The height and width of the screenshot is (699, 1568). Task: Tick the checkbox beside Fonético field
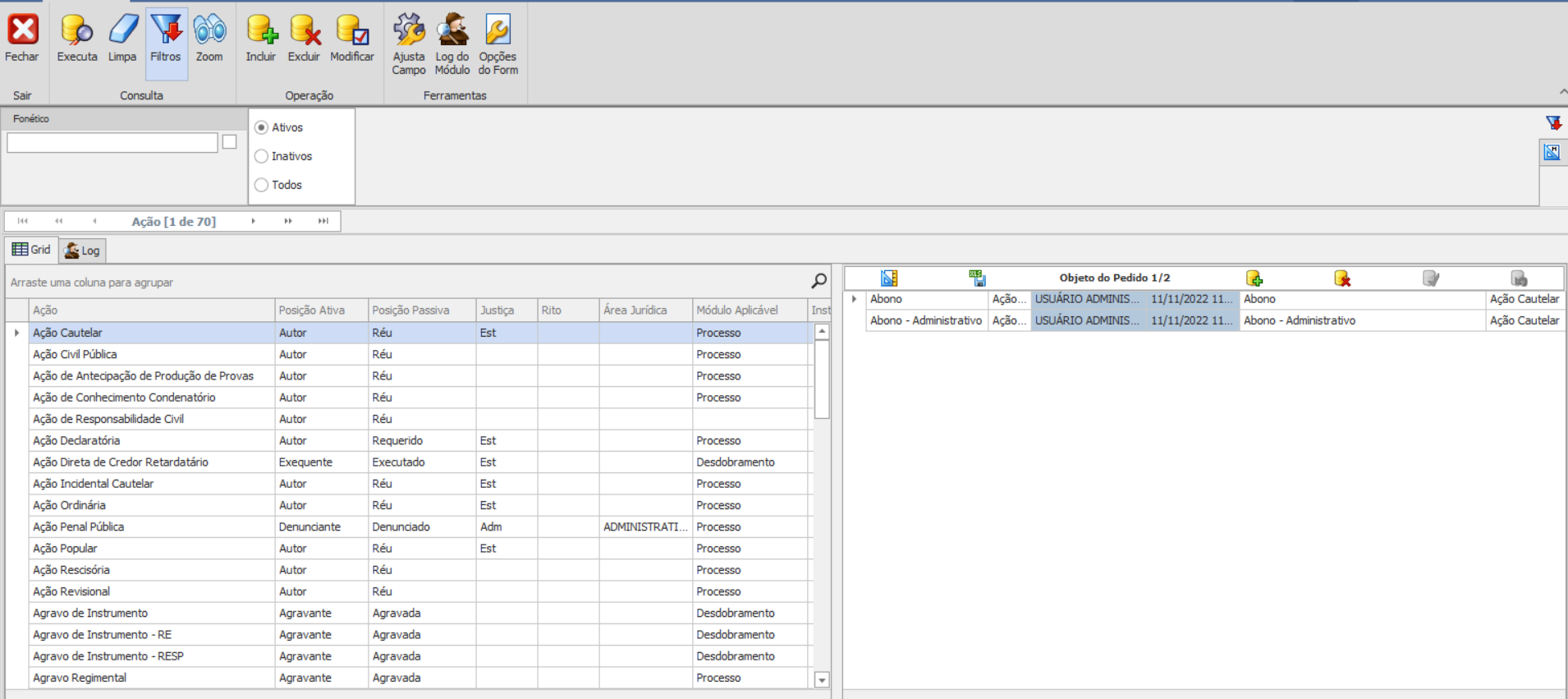[x=230, y=142]
